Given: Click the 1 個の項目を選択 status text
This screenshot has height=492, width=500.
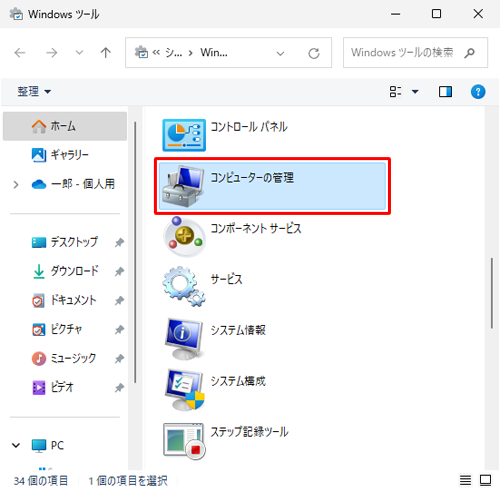Looking at the screenshot, I should (128, 481).
